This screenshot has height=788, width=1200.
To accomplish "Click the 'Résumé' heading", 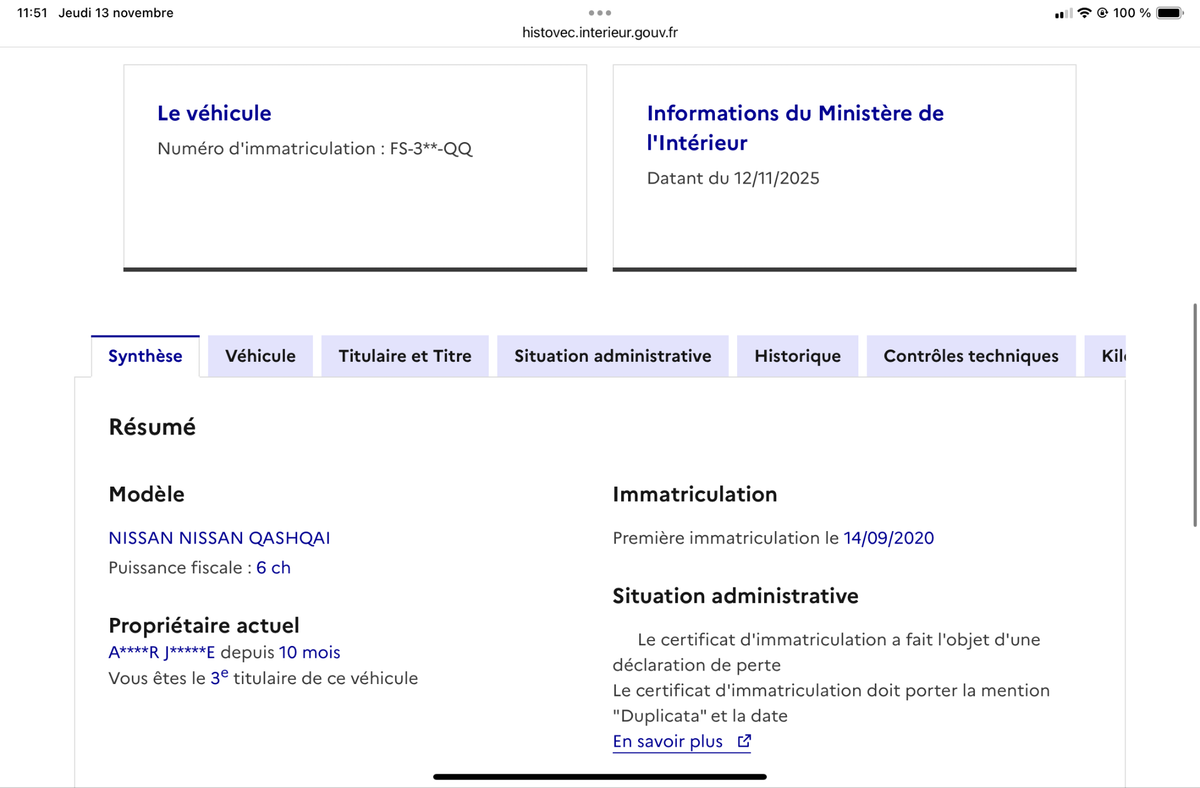I will pos(152,427).
